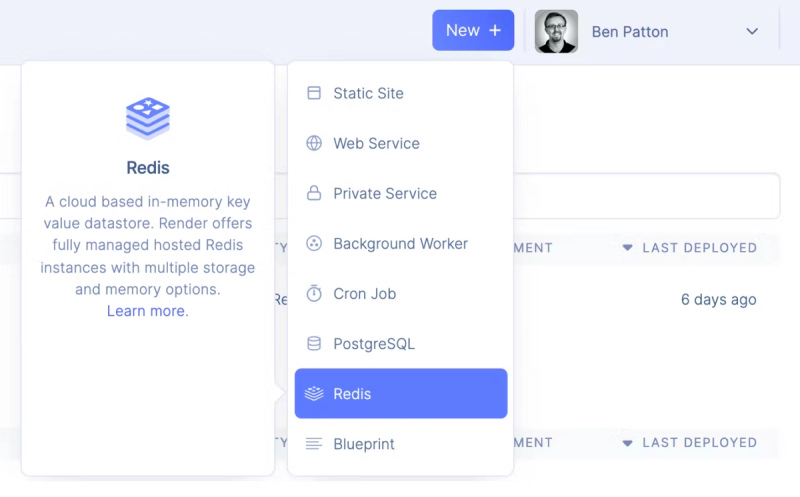Click the Cron Job timer icon
800x497 pixels.
pyautogui.click(x=314, y=293)
